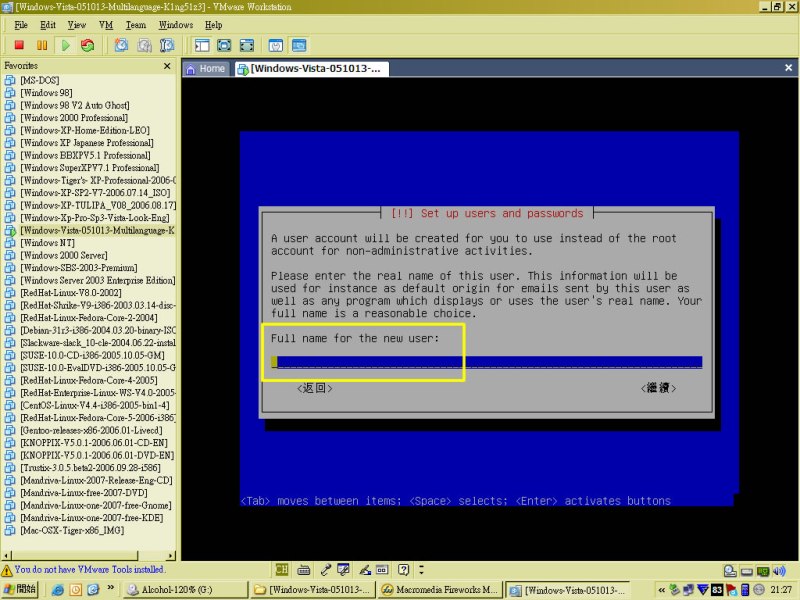Click the black 83 tray icon
This screenshot has width=800, height=600.
tap(717, 590)
